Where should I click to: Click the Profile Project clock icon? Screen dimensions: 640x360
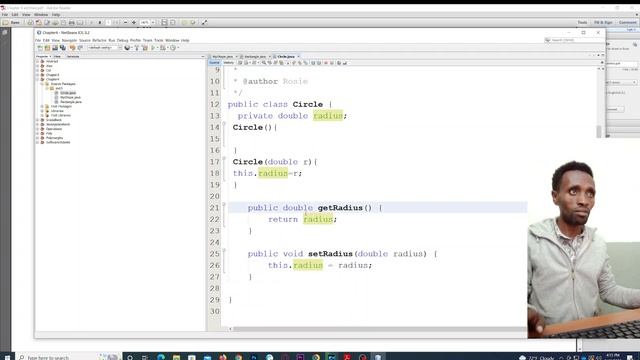click(173, 48)
